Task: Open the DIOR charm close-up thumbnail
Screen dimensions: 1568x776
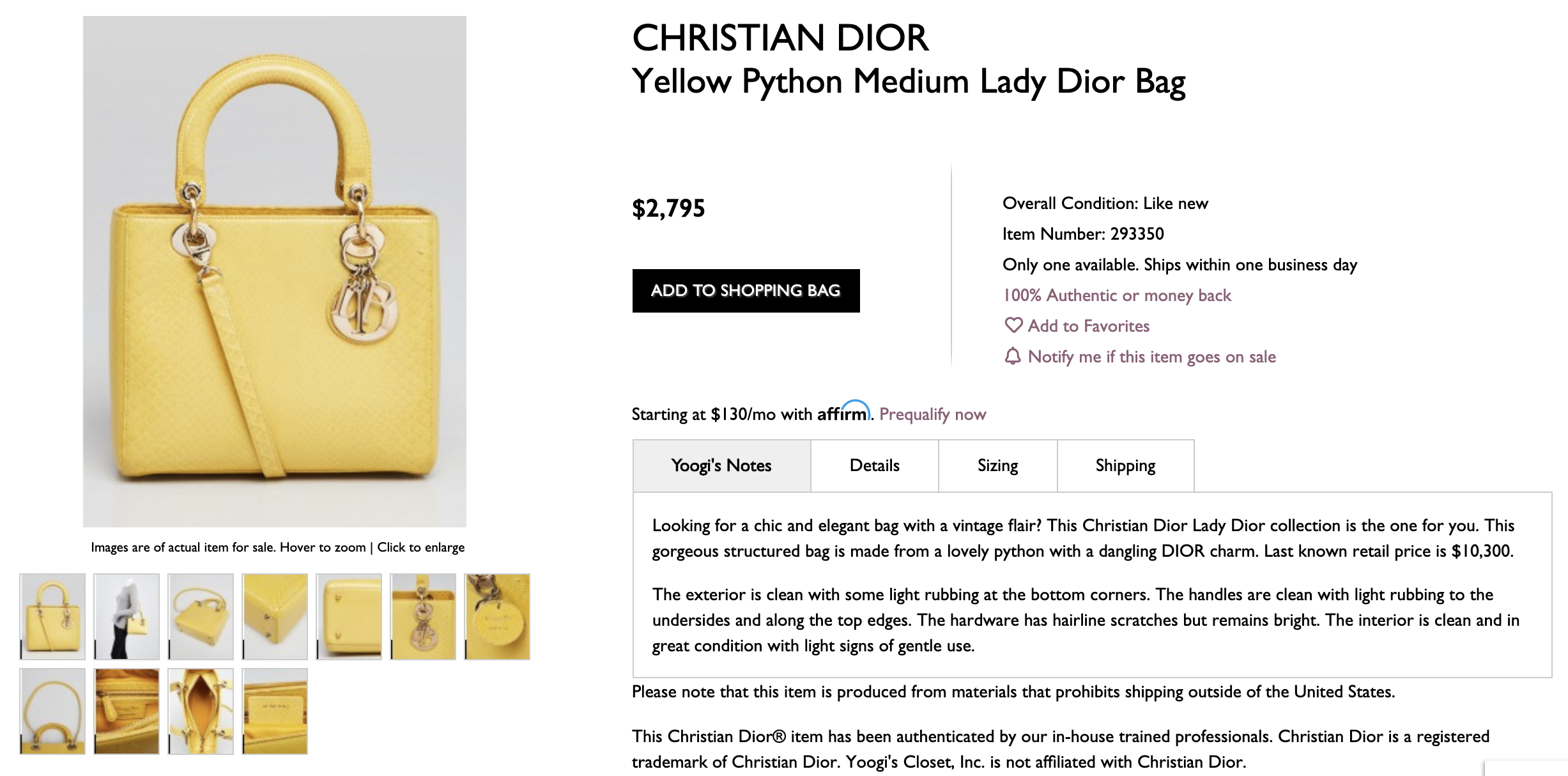Action: (423, 616)
